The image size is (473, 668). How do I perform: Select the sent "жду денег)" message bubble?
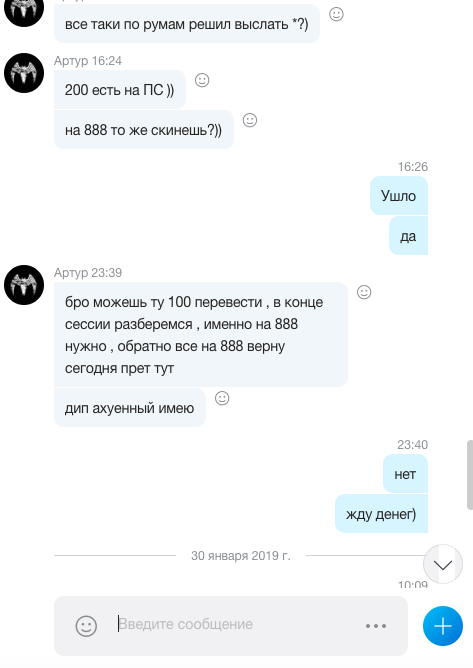[x=381, y=514]
